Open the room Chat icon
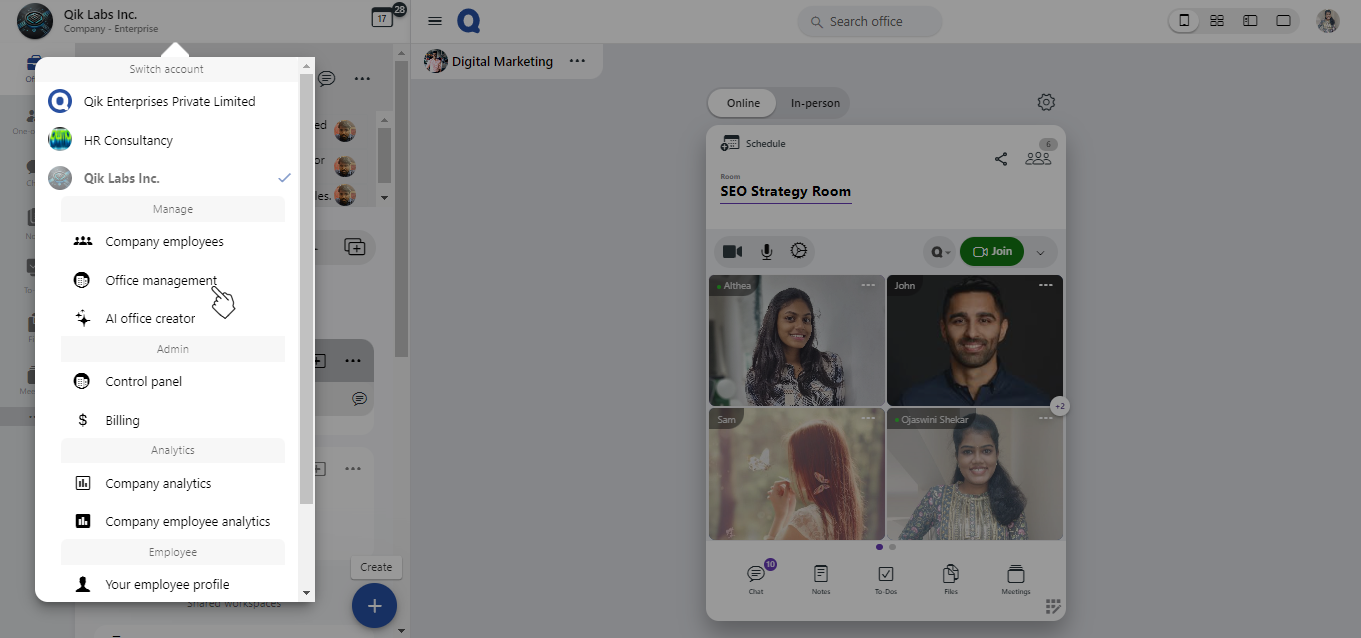 tap(756, 575)
